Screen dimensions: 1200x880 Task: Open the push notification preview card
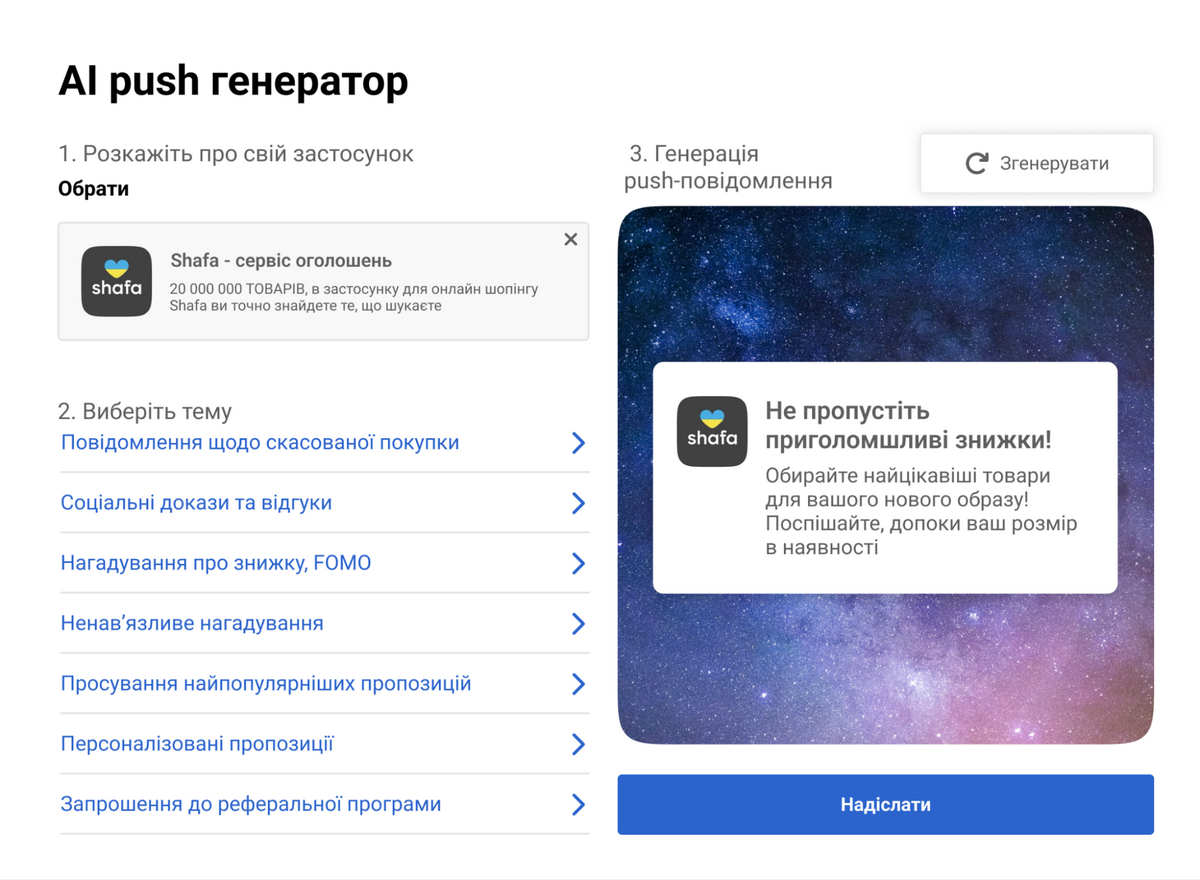point(885,478)
